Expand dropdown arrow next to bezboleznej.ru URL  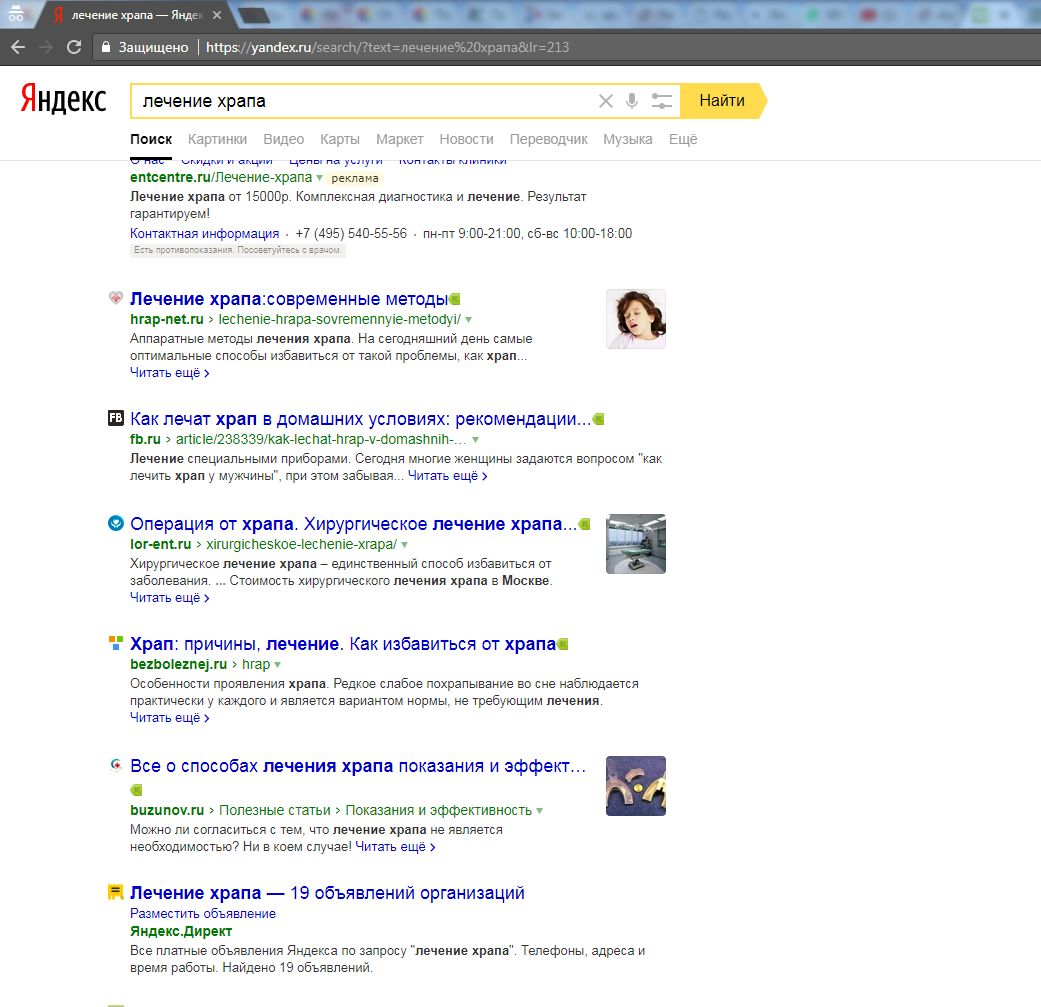pos(278,664)
